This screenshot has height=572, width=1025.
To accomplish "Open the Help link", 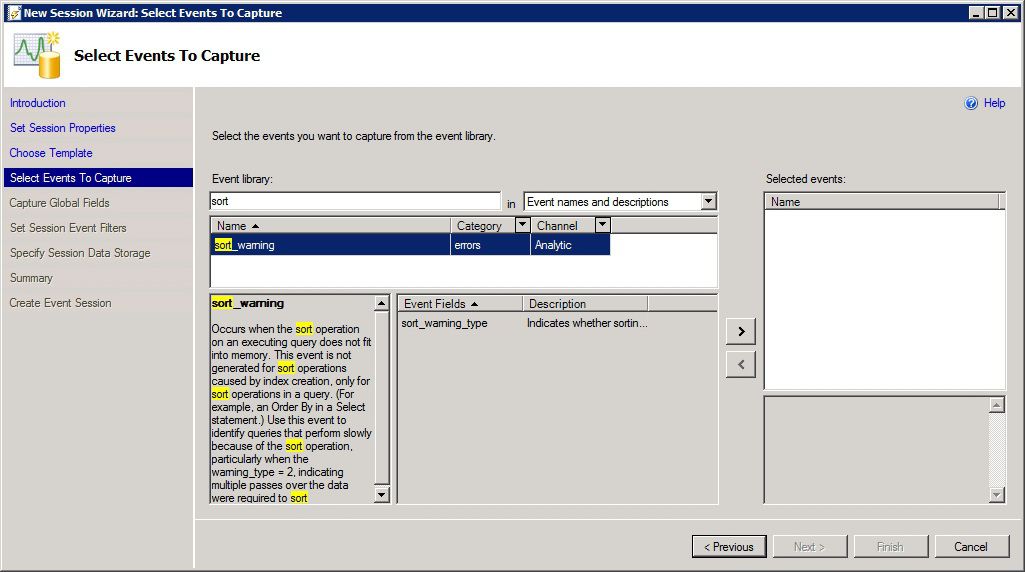I will click(994, 103).
